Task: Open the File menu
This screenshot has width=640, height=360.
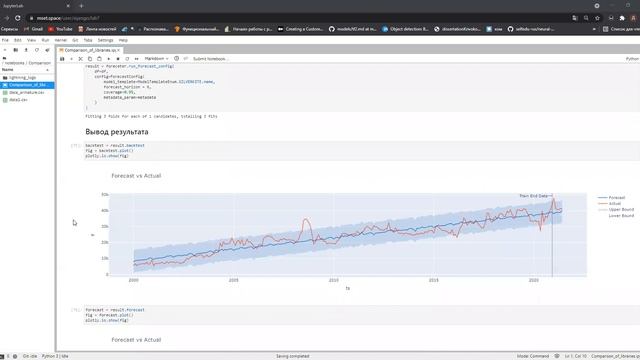Action: pyautogui.click(x=5, y=40)
